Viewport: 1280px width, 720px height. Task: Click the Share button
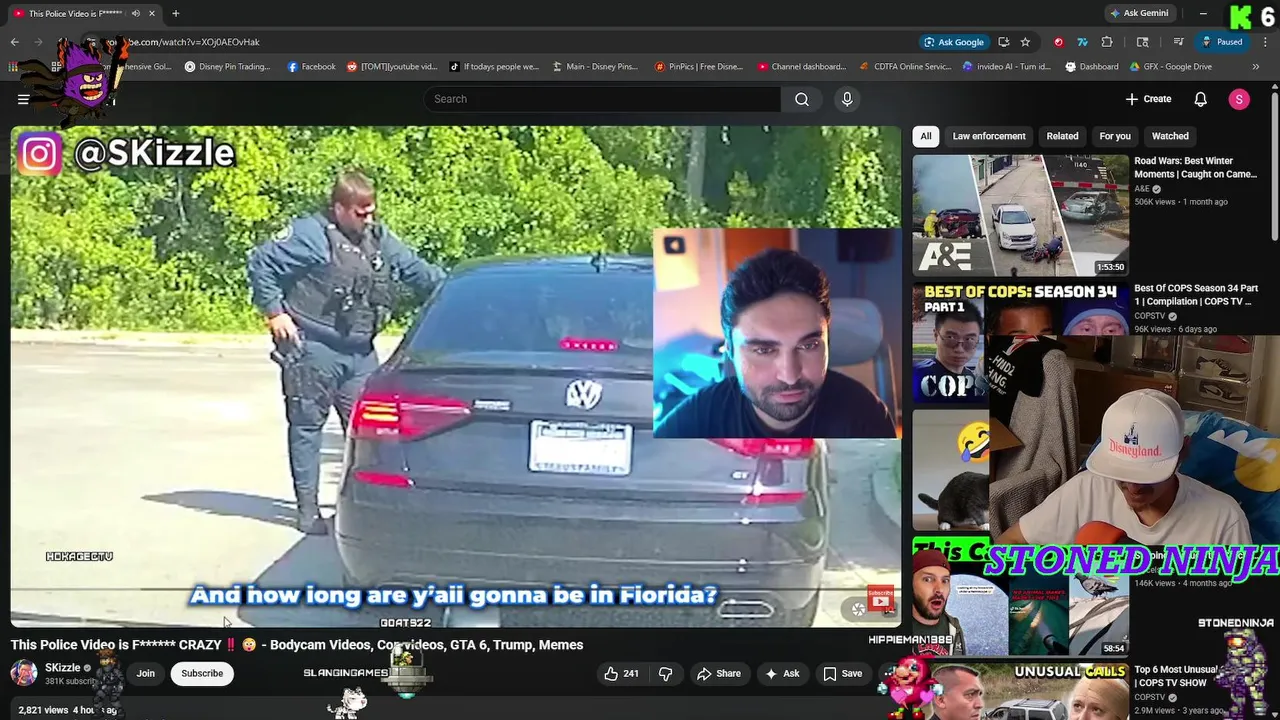click(x=719, y=674)
